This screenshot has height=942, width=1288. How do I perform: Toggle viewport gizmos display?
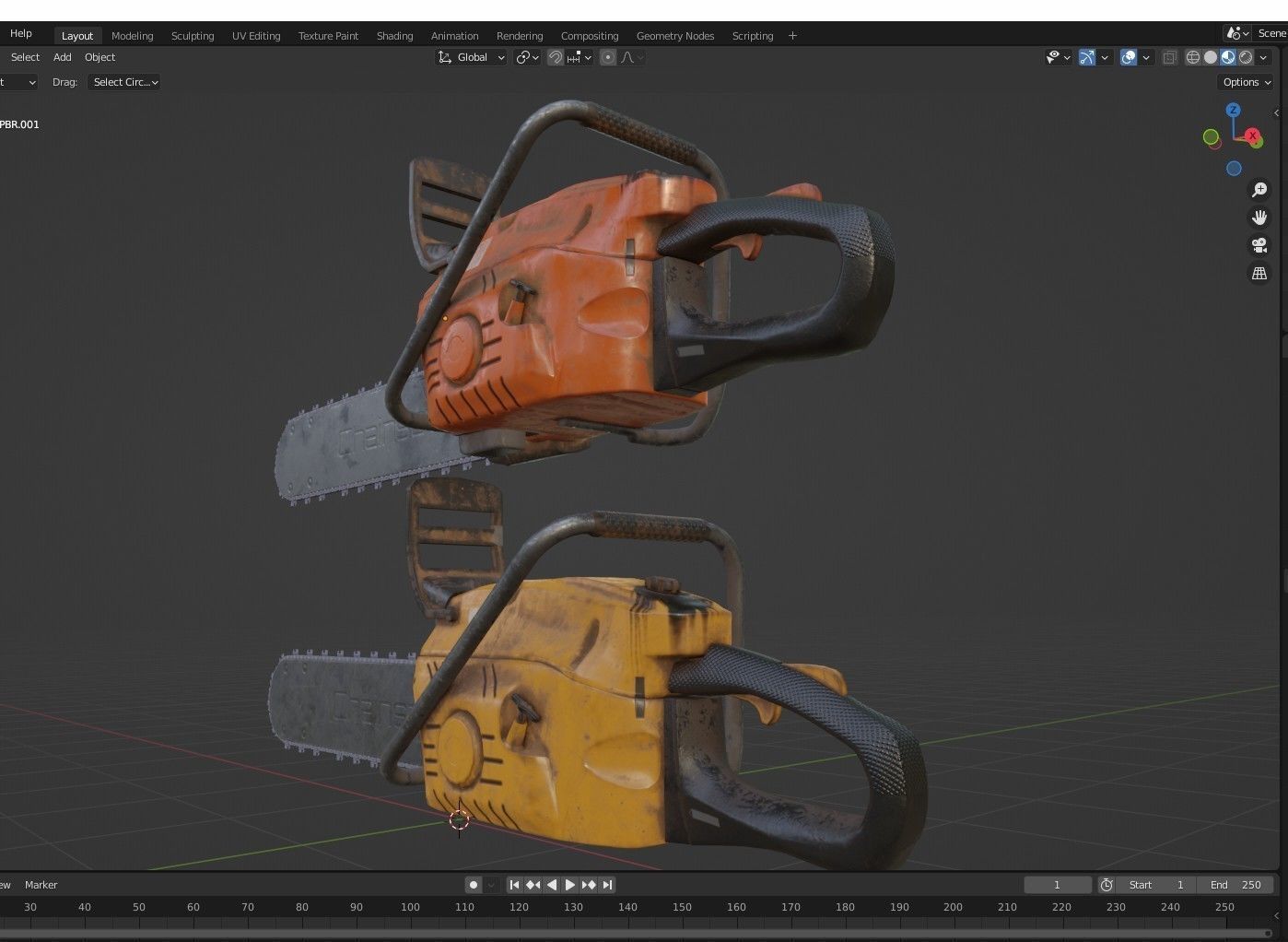[1087, 57]
